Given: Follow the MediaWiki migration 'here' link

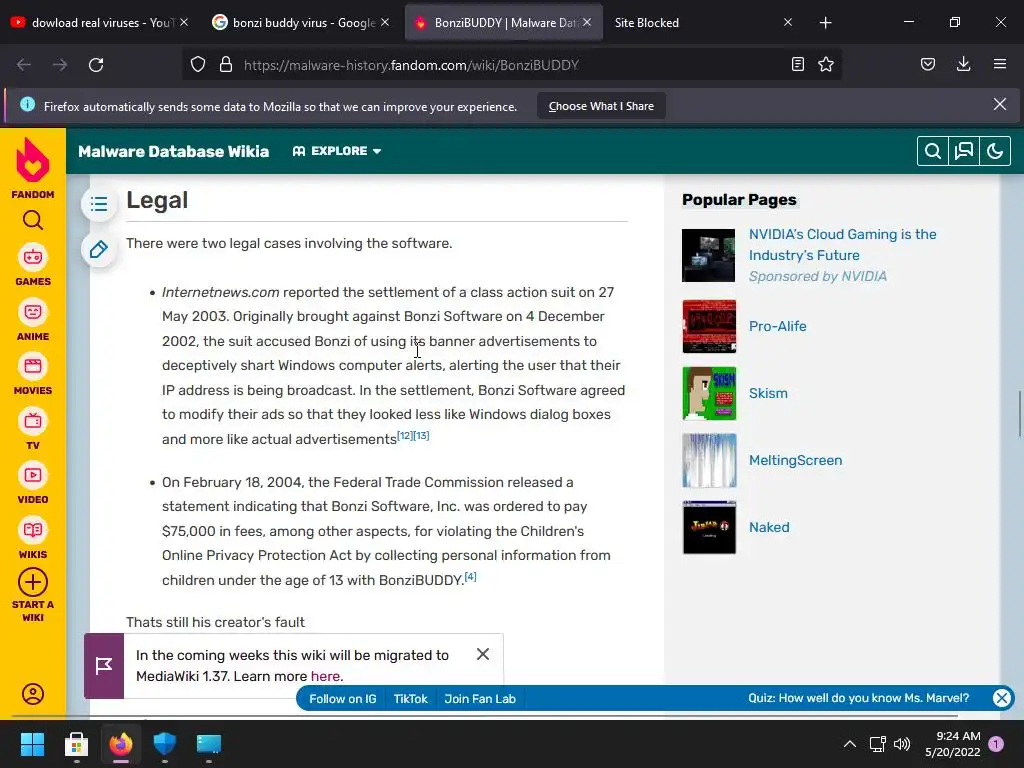Looking at the screenshot, I should click(325, 677).
